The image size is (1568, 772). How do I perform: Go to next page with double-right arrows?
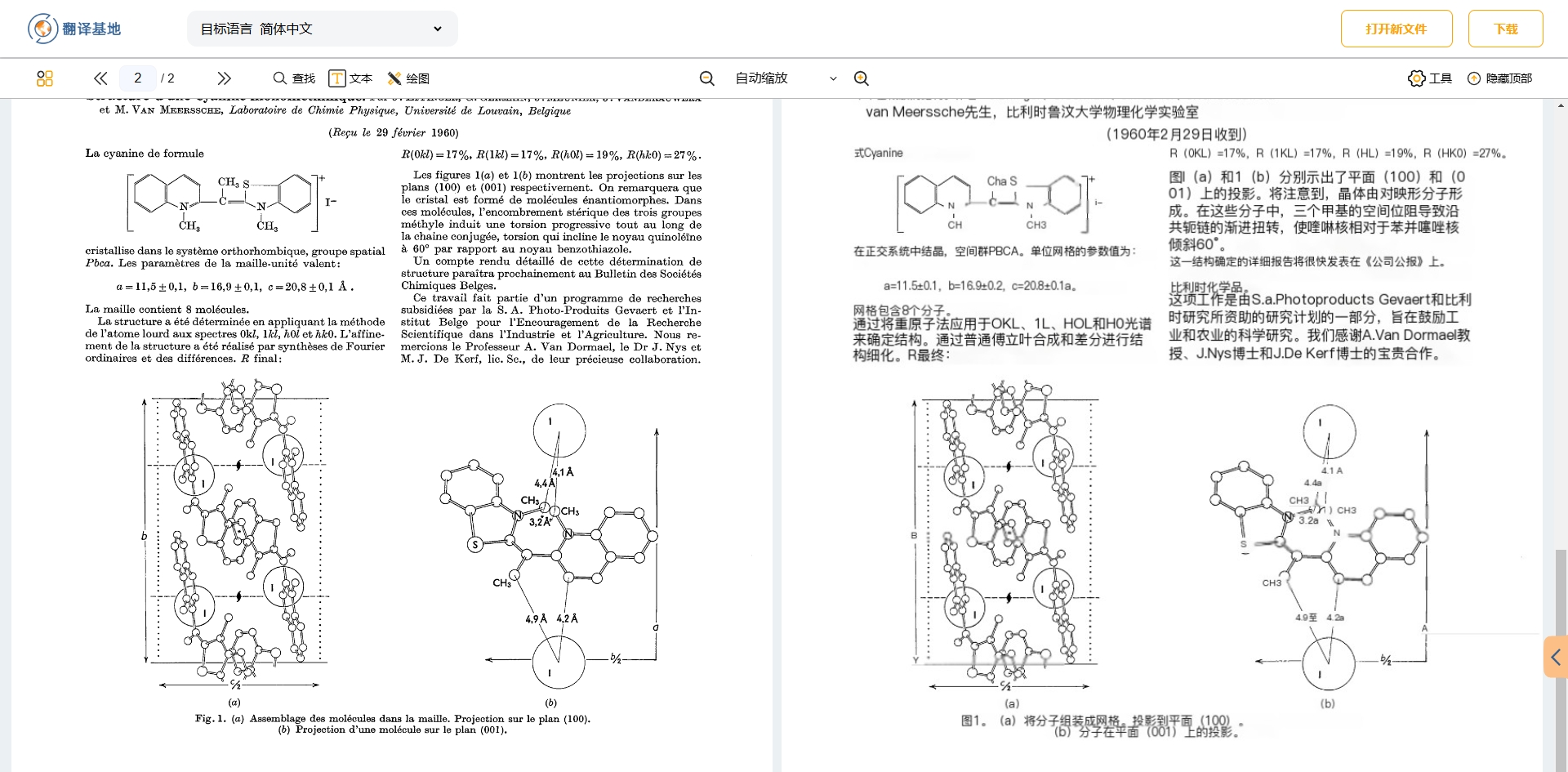224,78
